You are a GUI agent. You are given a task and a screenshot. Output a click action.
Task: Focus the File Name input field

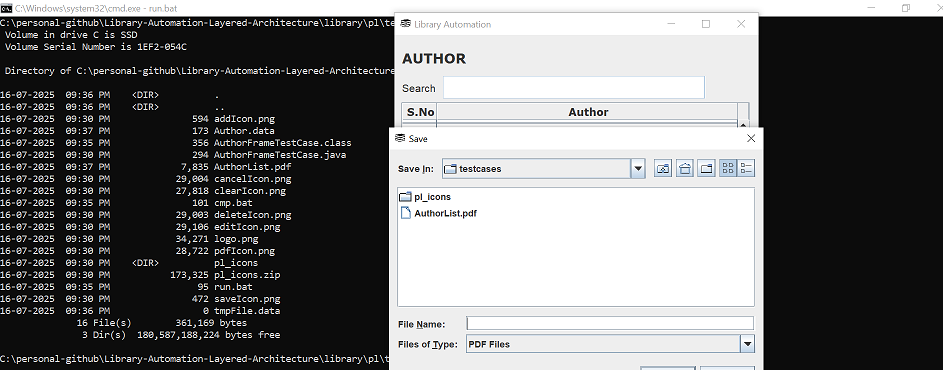[x=610, y=324]
